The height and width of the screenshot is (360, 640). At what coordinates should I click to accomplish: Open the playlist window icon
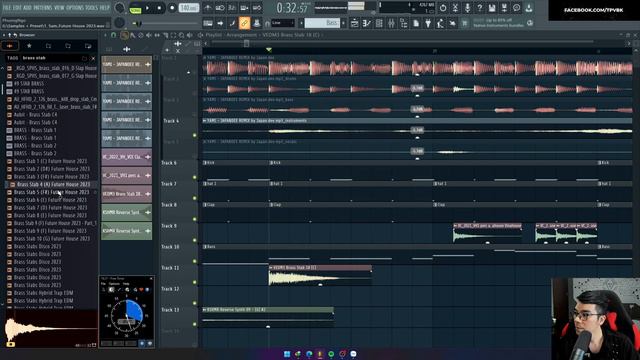click(355, 23)
